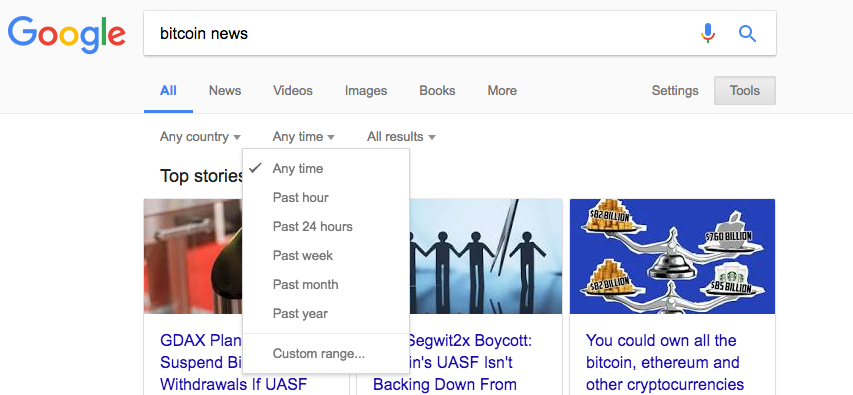Filter results to Past week

[x=326, y=256]
